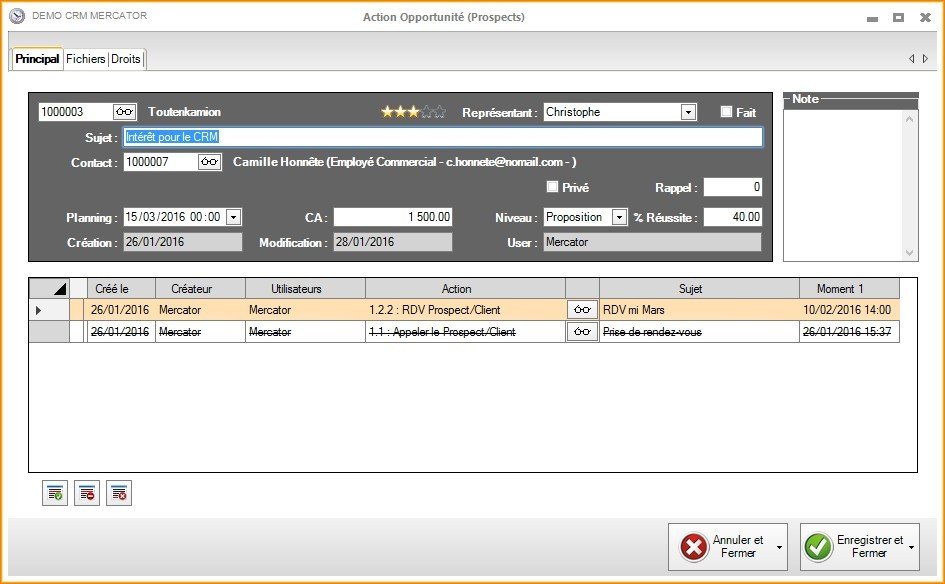Enable the Privé checkbox
This screenshot has height=584, width=945.
tap(552, 187)
